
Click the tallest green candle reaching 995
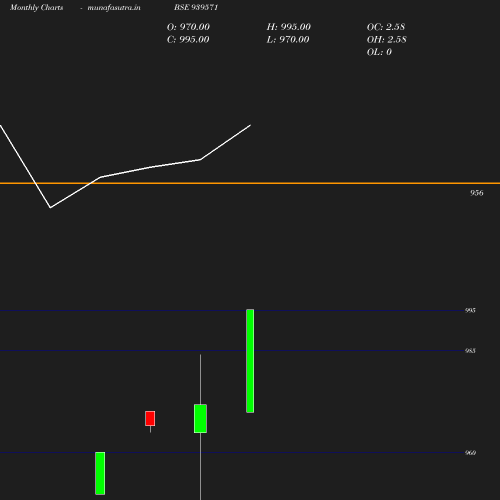pyautogui.click(x=250, y=361)
